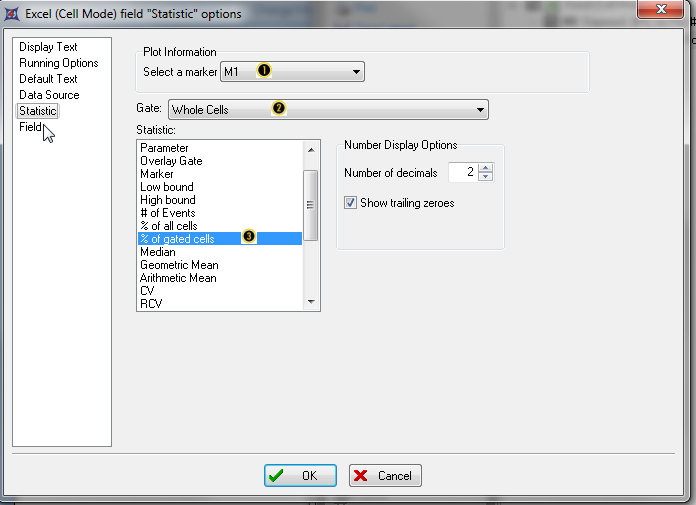The height and width of the screenshot is (505, 696).
Task: Close the Statistic options dialog
Action: (660, 9)
